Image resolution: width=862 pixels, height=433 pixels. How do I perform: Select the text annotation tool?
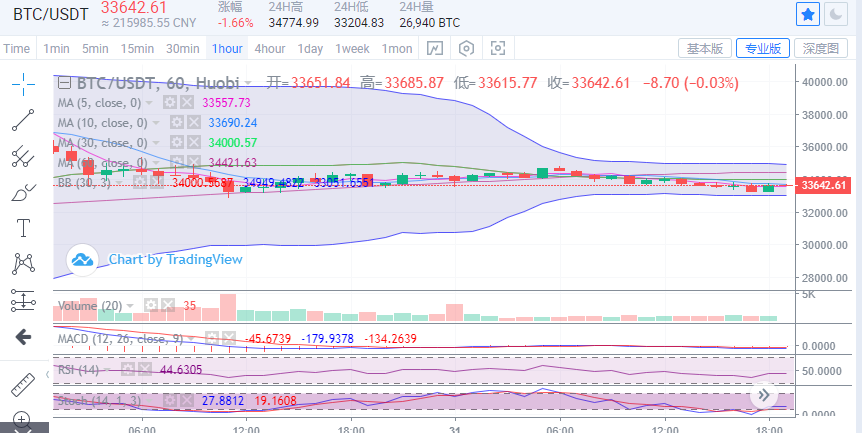23,227
